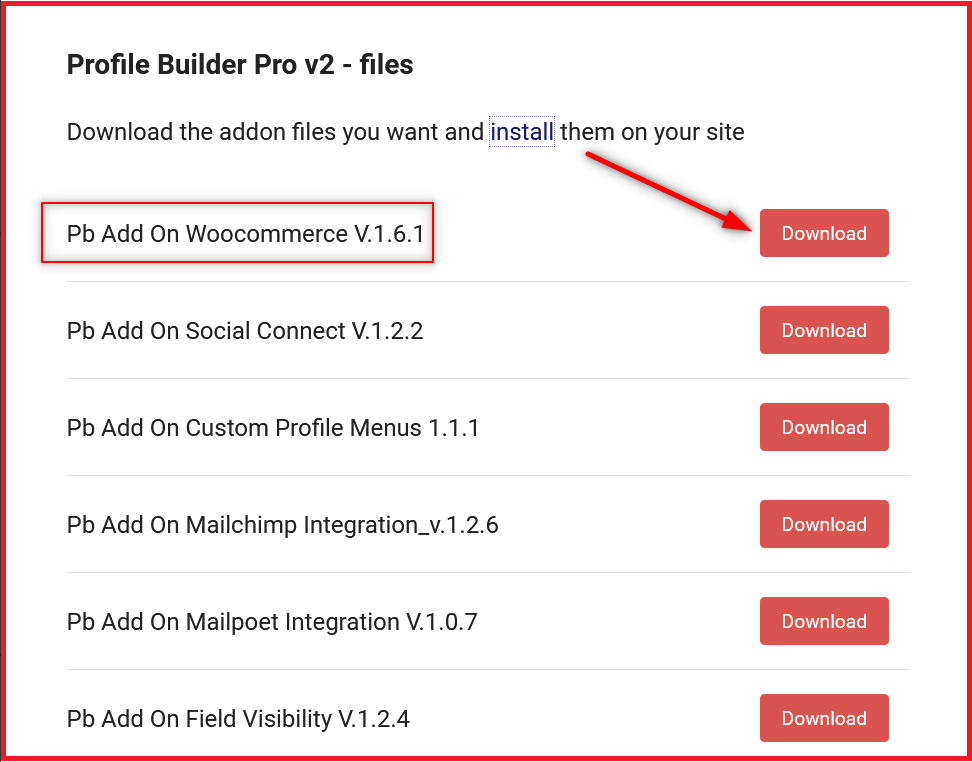
Task: Open the install instructions link
Action: [522, 132]
